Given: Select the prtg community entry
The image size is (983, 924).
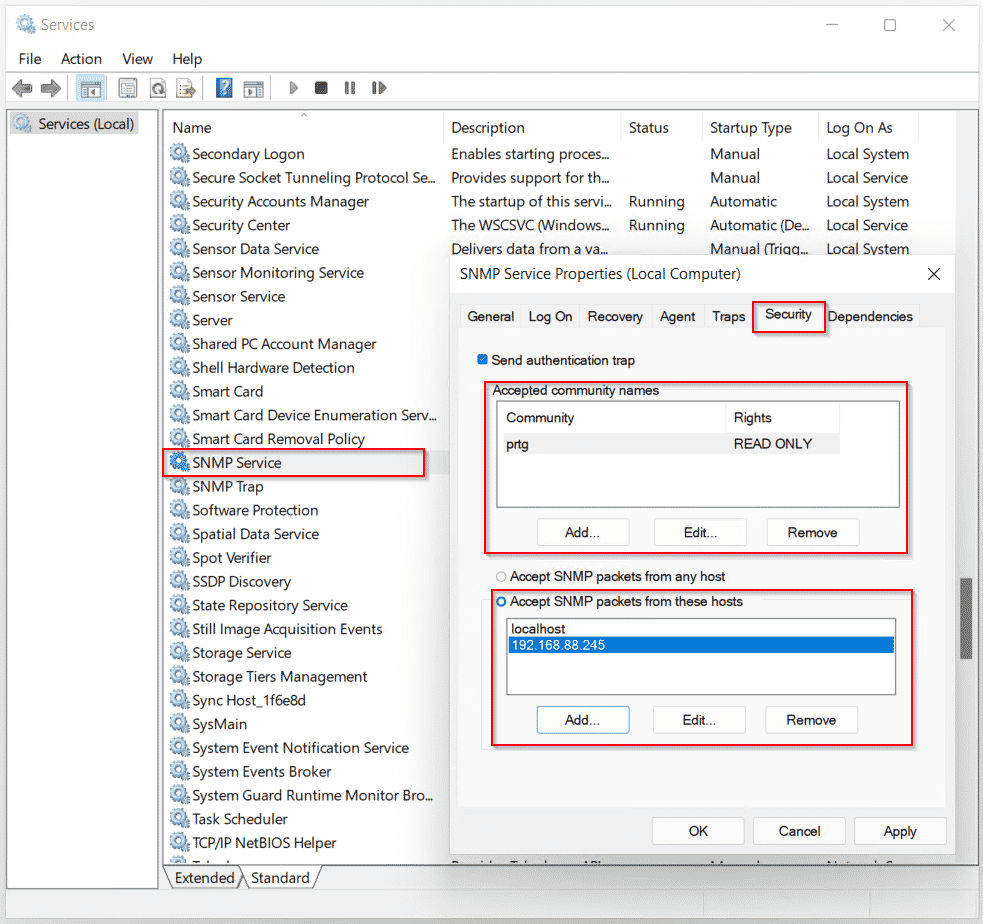Looking at the screenshot, I should 671,444.
